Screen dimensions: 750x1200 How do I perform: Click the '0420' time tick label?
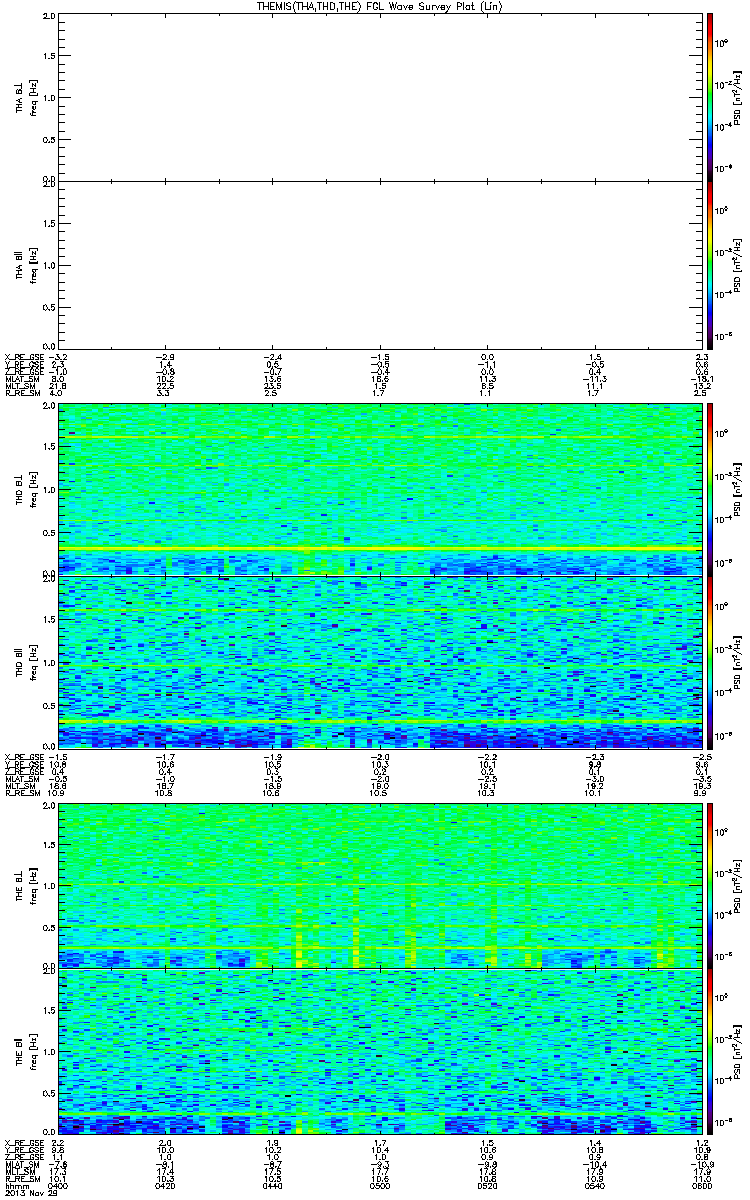166,1185
